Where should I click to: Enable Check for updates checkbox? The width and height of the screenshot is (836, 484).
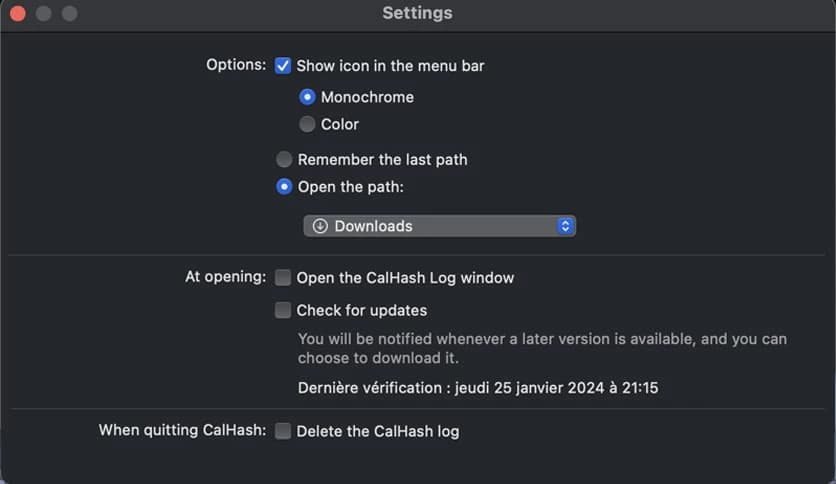point(283,310)
